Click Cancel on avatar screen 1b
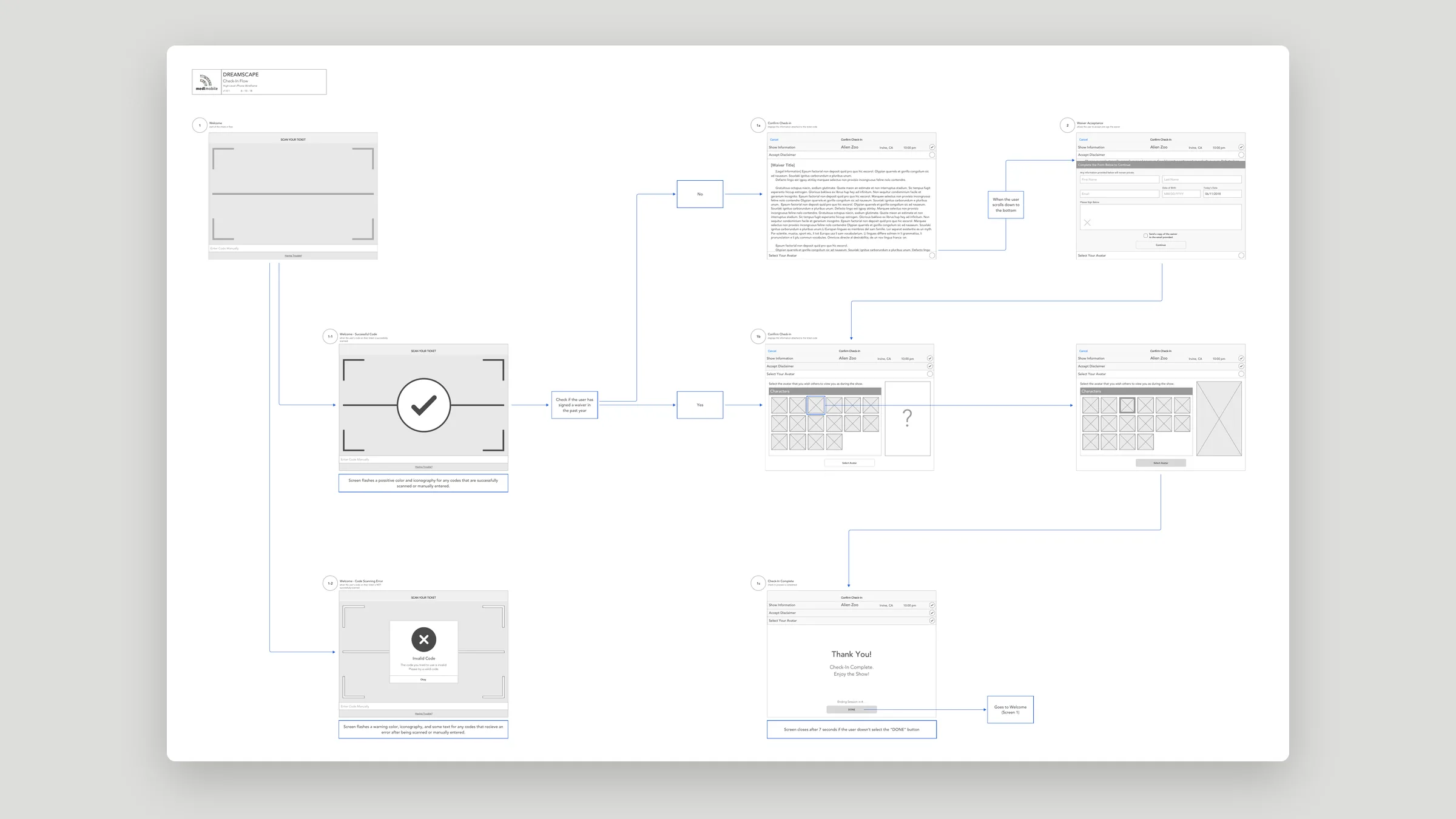The image size is (1456, 819). point(772,351)
